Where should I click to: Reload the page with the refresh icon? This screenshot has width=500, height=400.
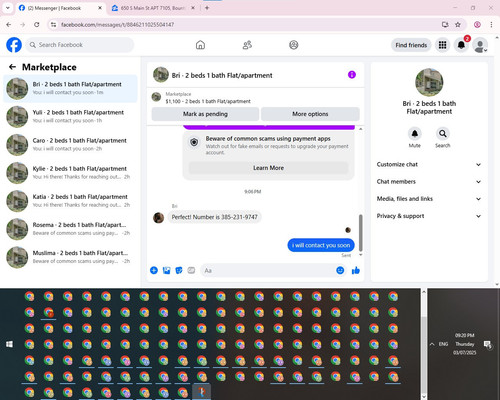coord(37,24)
